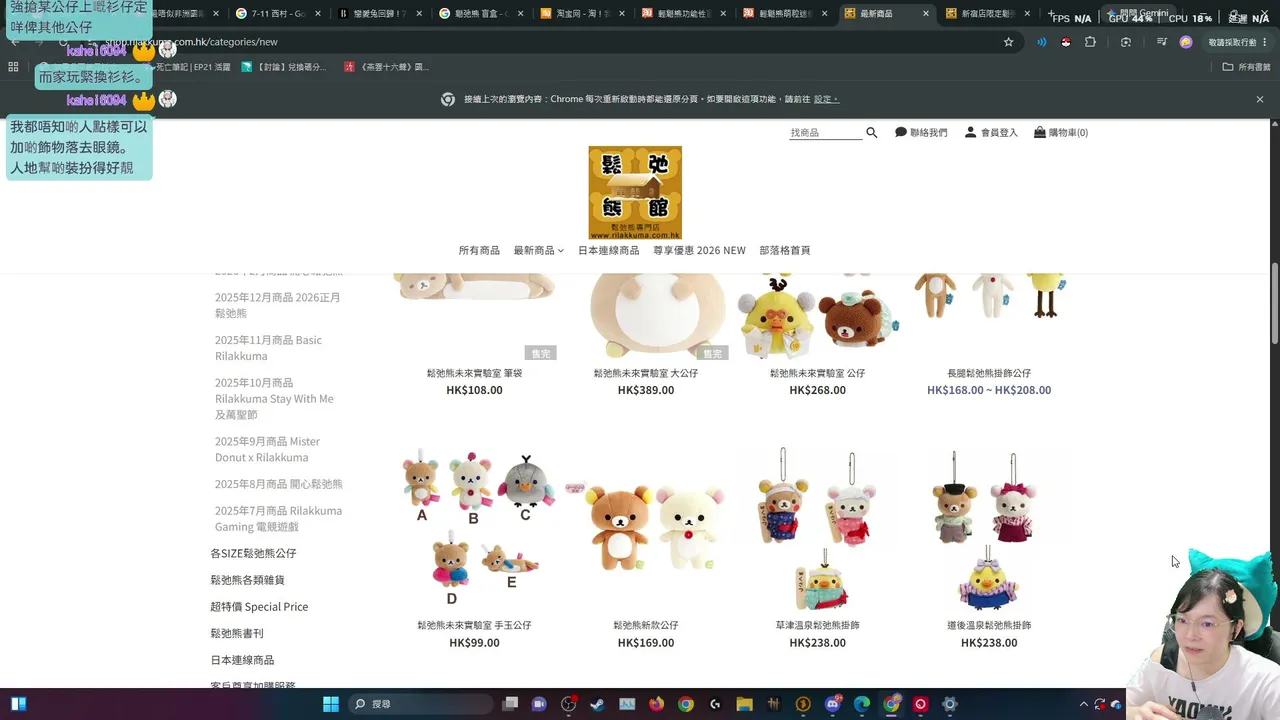Click the 鬆弛熊新款公仔 title text
The width and height of the screenshot is (1280, 720).
pyautogui.click(x=646, y=625)
